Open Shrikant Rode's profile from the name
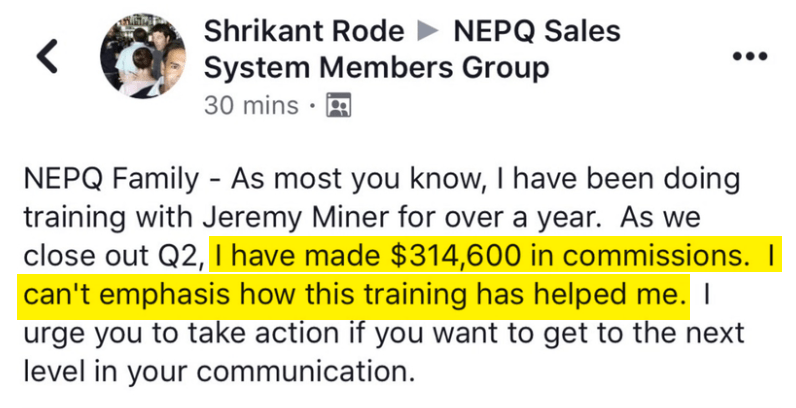 point(304,31)
